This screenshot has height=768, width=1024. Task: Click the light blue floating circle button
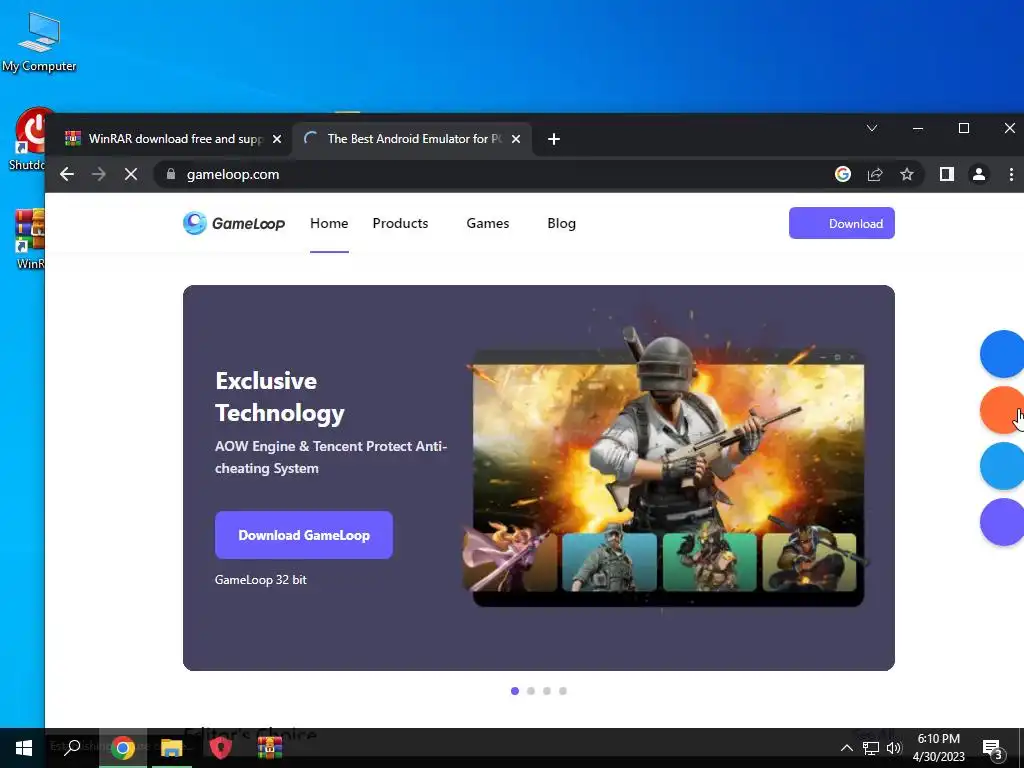point(1002,466)
